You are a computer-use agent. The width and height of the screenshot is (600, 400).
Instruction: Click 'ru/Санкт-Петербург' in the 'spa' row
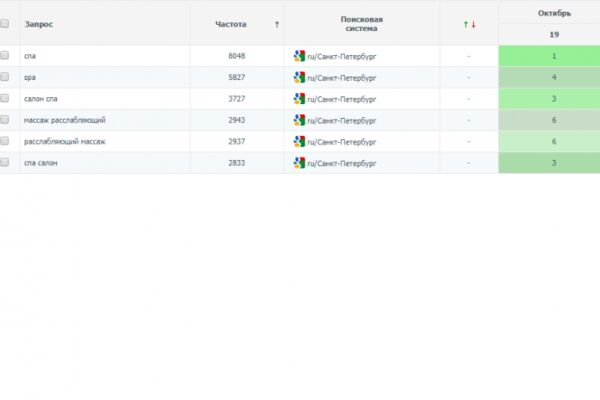point(342,78)
